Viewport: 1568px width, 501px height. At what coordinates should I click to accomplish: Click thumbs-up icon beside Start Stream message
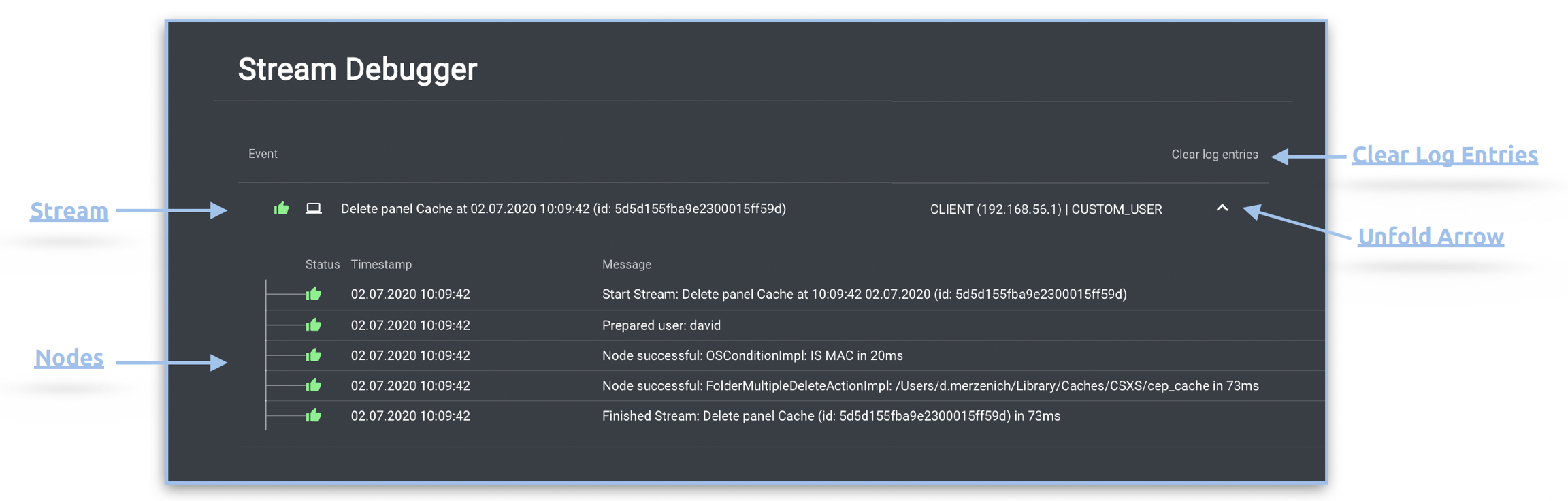click(x=313, y=294)
